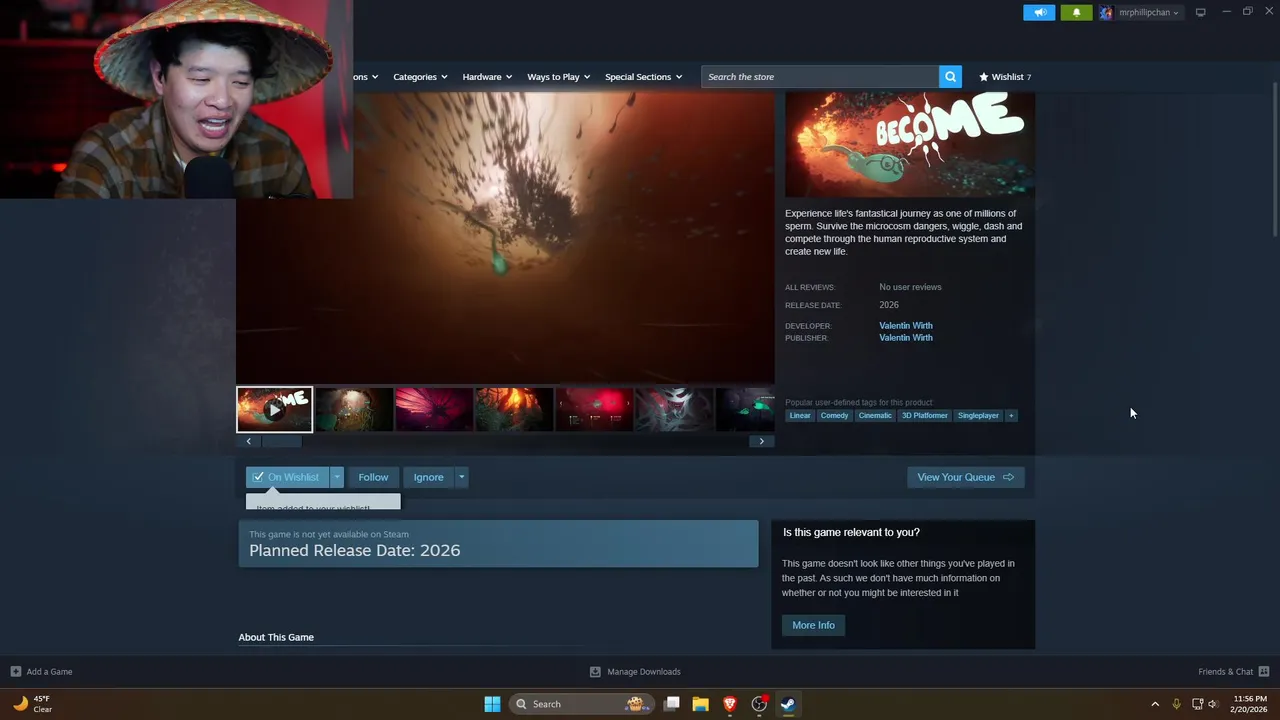Select the Comedy tag
Viewport: 1280px width, 720px height.
[x=834, y=415]
